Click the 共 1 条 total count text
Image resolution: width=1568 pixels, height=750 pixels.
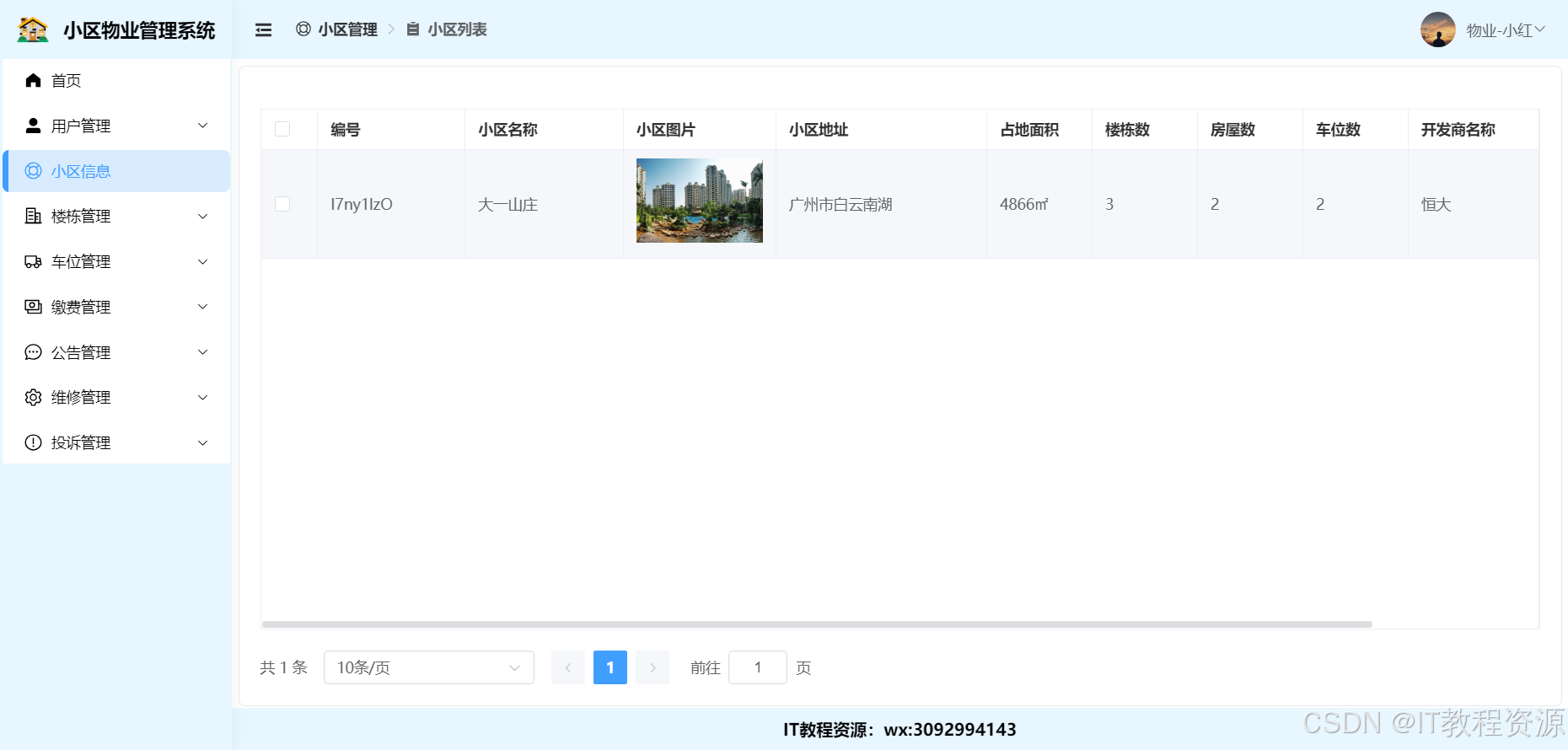283,667
